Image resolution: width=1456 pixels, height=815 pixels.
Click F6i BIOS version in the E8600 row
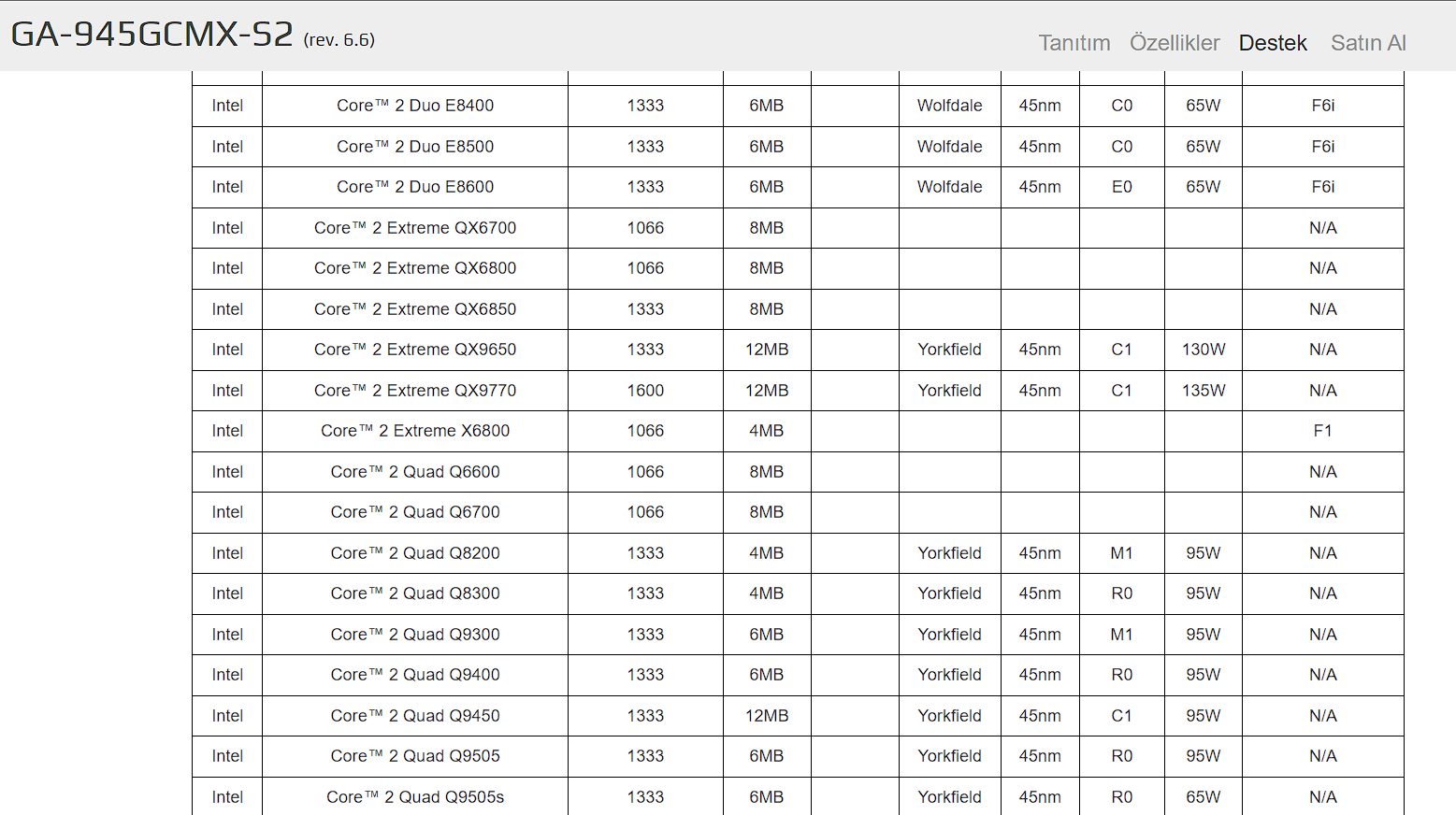click(x=1322, y=187)
